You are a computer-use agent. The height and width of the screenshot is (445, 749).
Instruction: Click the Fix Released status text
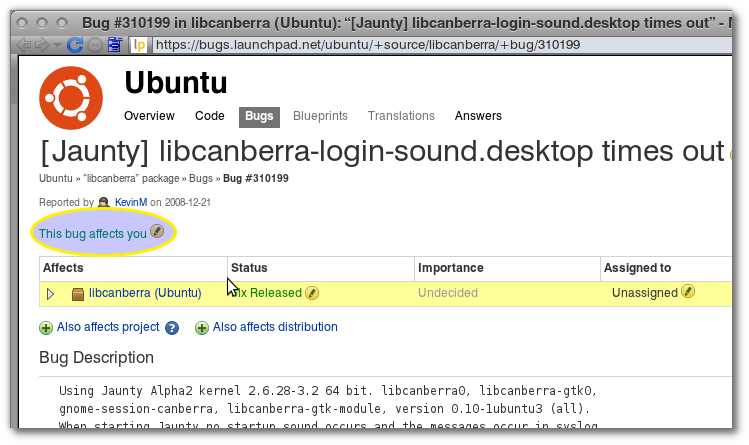[267, 293]
